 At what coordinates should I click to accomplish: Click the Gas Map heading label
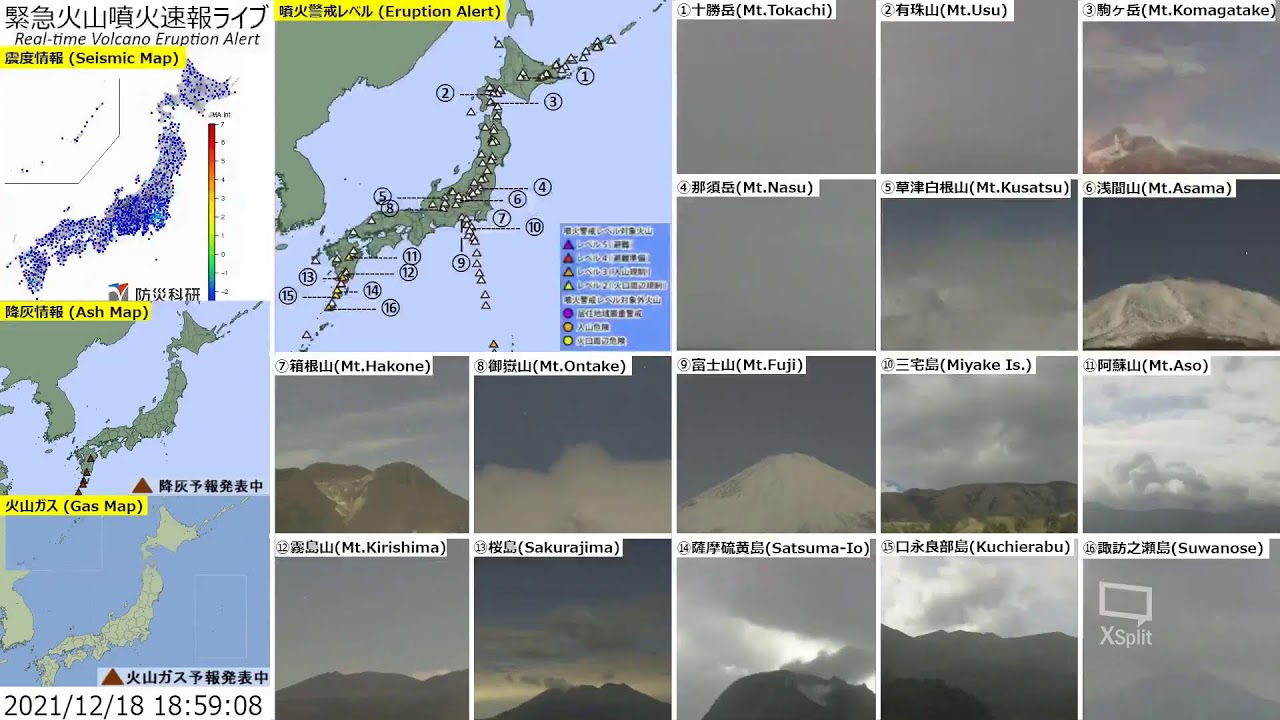click(73, 506)
